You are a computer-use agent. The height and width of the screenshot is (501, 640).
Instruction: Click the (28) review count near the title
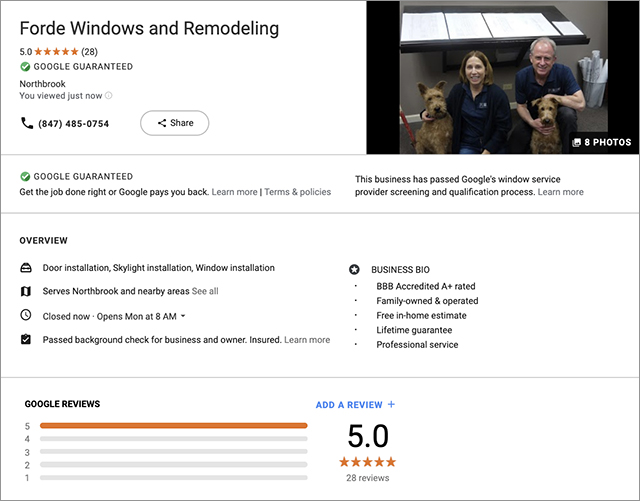pos(89,51)
